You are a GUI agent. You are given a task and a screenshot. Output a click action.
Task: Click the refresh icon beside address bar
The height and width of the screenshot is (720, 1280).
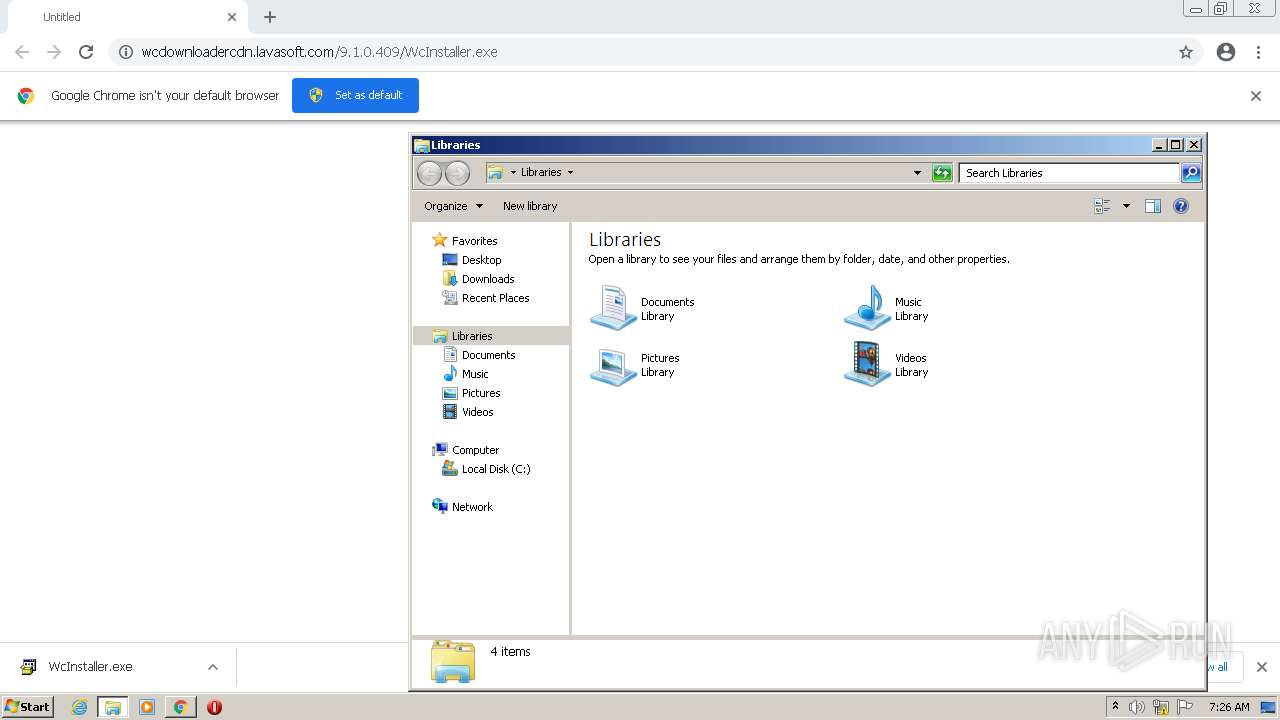[x=941, y=173]
